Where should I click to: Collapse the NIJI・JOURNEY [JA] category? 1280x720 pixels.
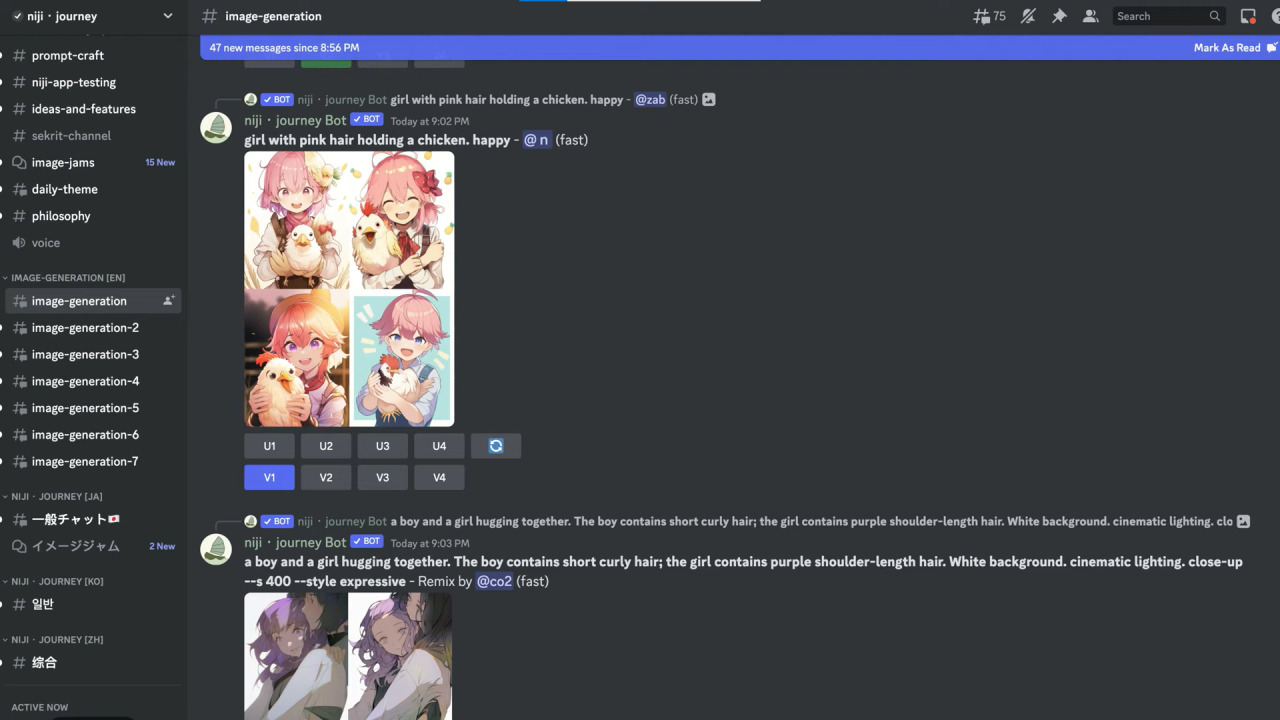[57, 497]
